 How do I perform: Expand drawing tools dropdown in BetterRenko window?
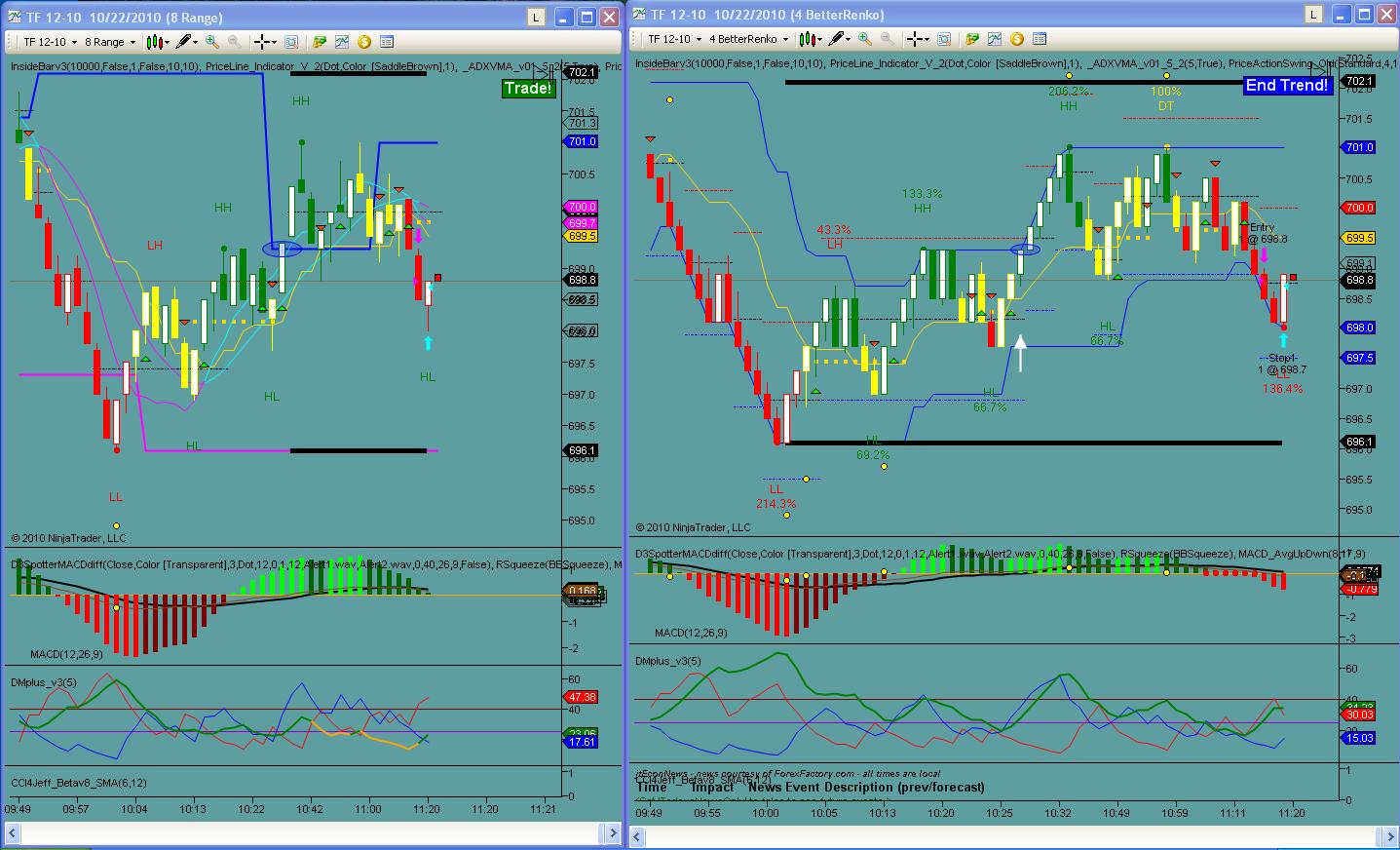[850, 39]
